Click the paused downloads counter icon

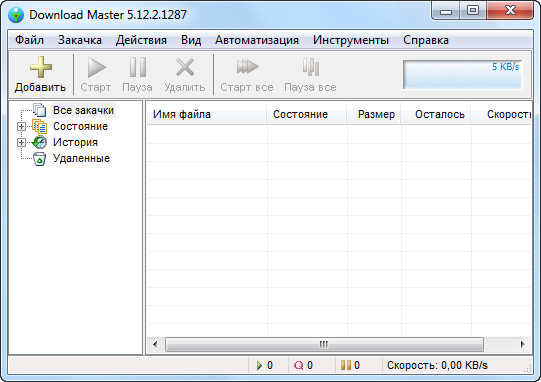coord(346,365)
